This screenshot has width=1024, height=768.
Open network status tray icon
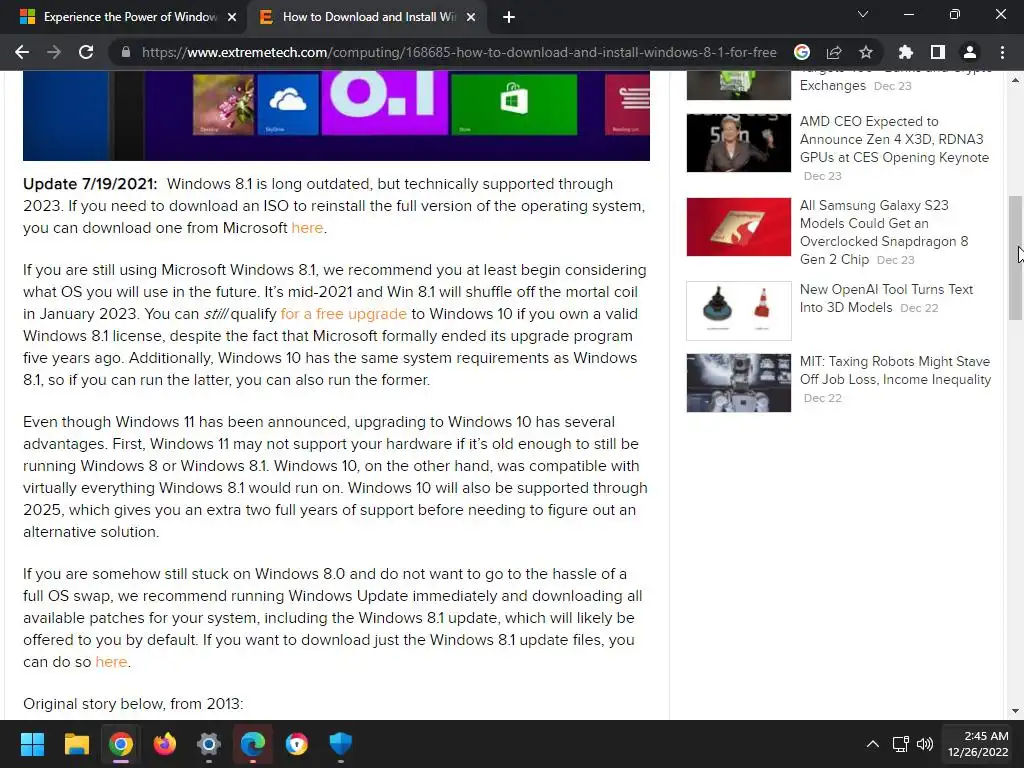click(x=901, y=744)
